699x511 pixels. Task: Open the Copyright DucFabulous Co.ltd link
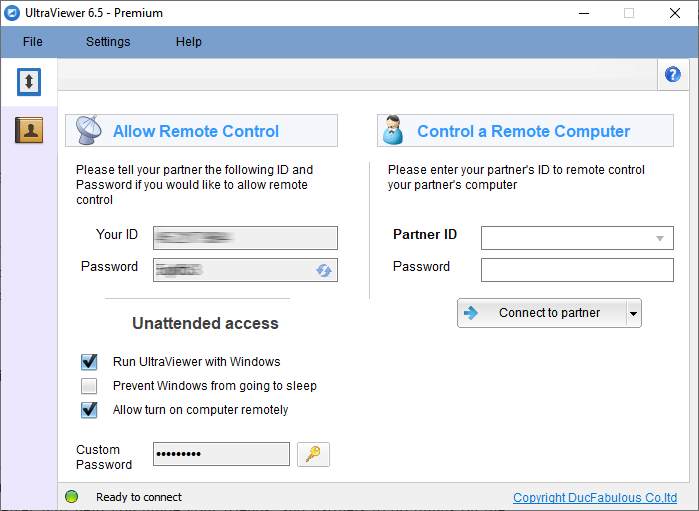point(594,498)
